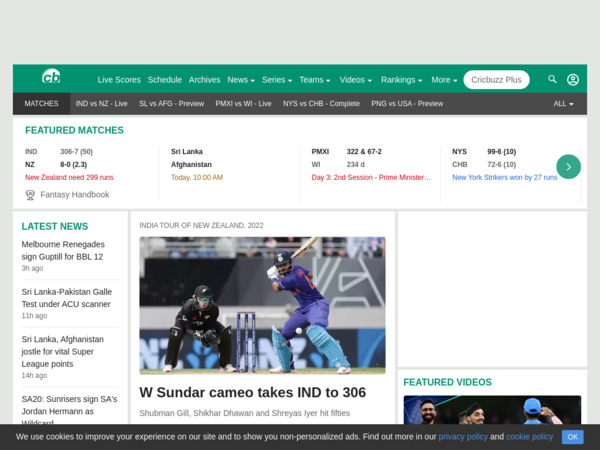
Task: Click PMXI score 322 & 67-2
Action: point(364,152)
